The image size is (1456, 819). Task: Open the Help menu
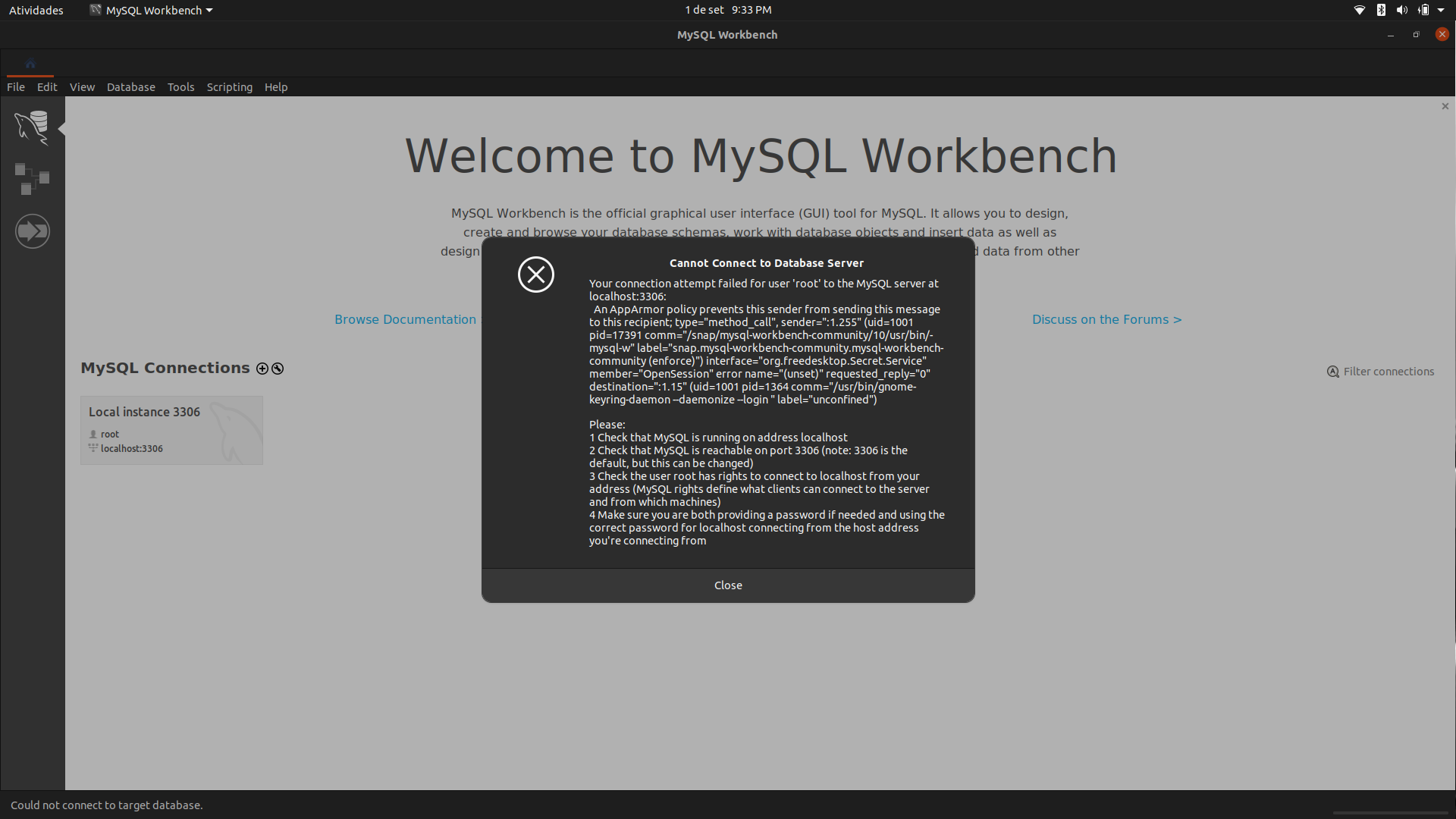pyautogui.click(x=276, y=87)
